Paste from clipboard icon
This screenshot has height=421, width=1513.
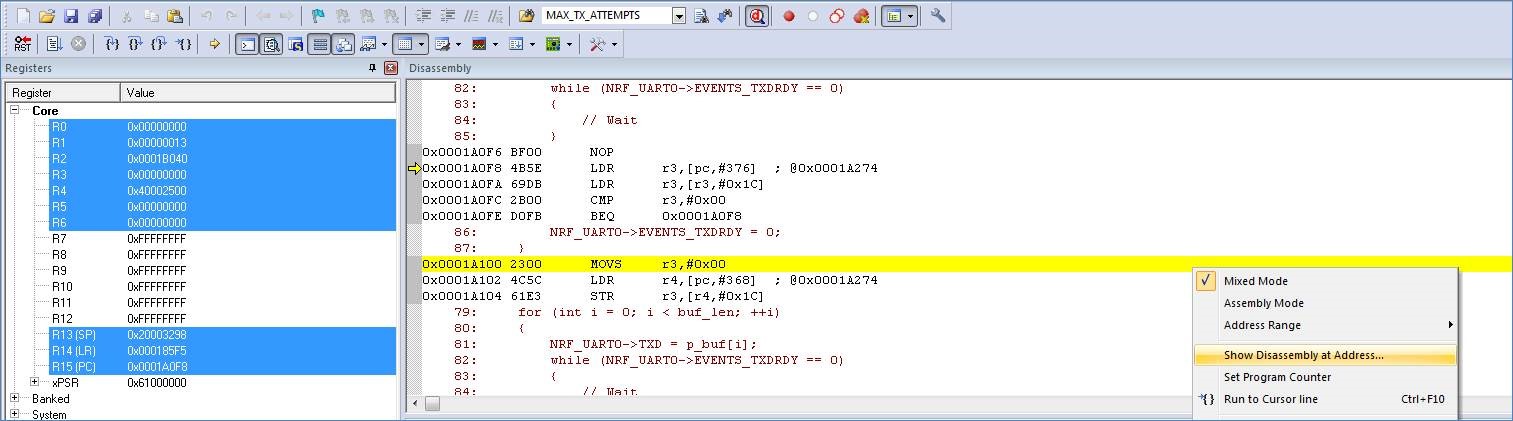coord(175,16)
